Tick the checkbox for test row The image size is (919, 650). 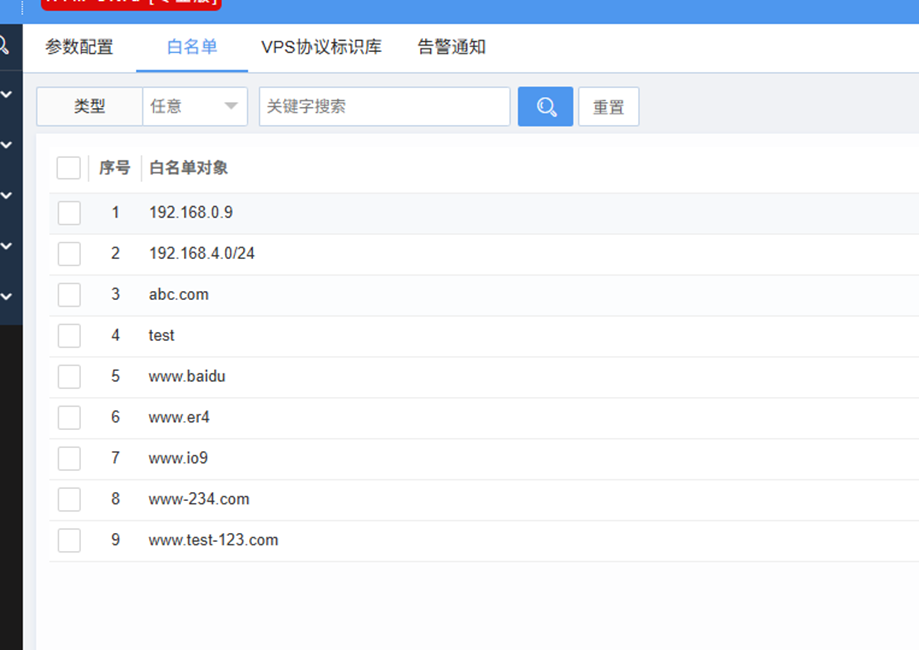[69, 336]
